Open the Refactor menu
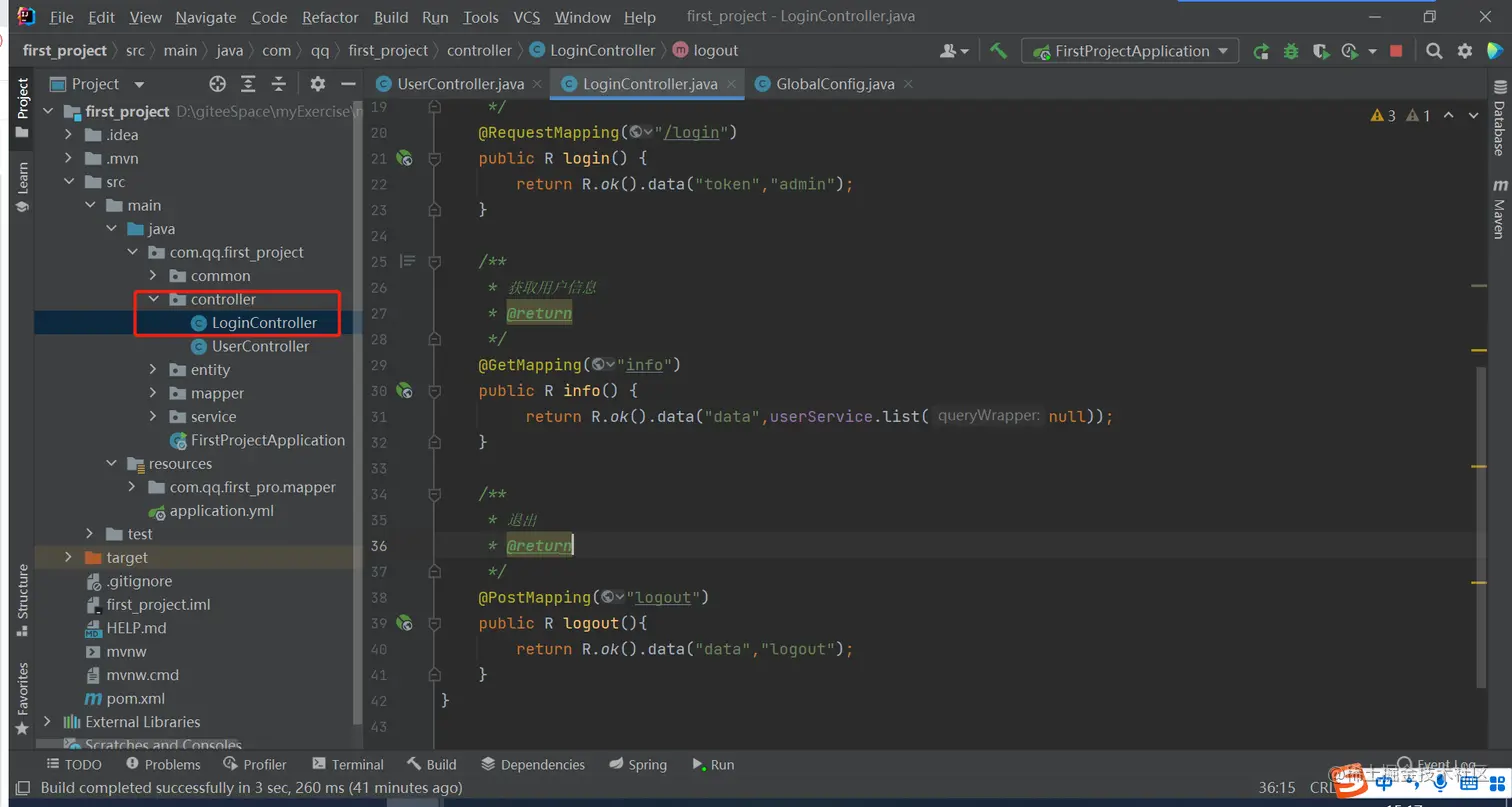 (330, 17)
